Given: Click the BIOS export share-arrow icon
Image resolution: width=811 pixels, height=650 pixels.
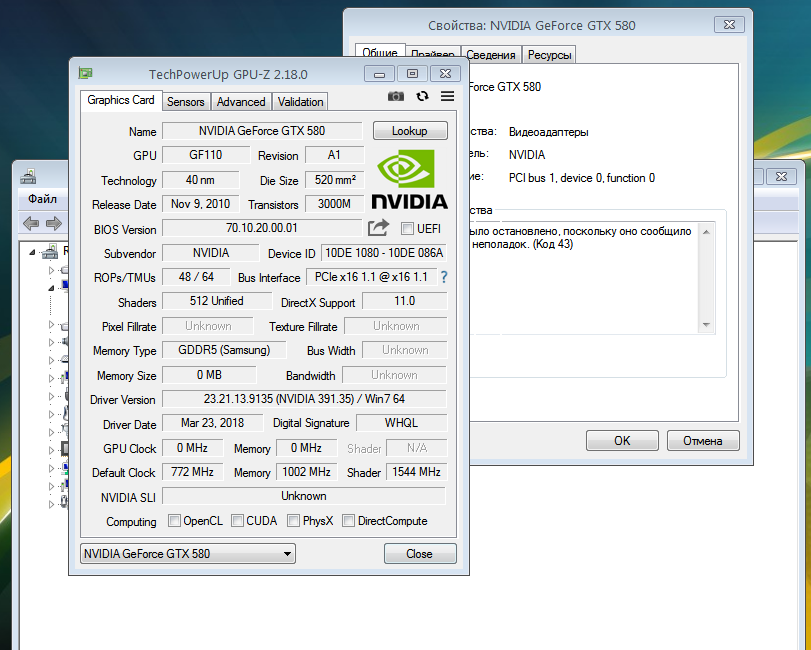Looking at the screenshot, I should coord(378,228).
